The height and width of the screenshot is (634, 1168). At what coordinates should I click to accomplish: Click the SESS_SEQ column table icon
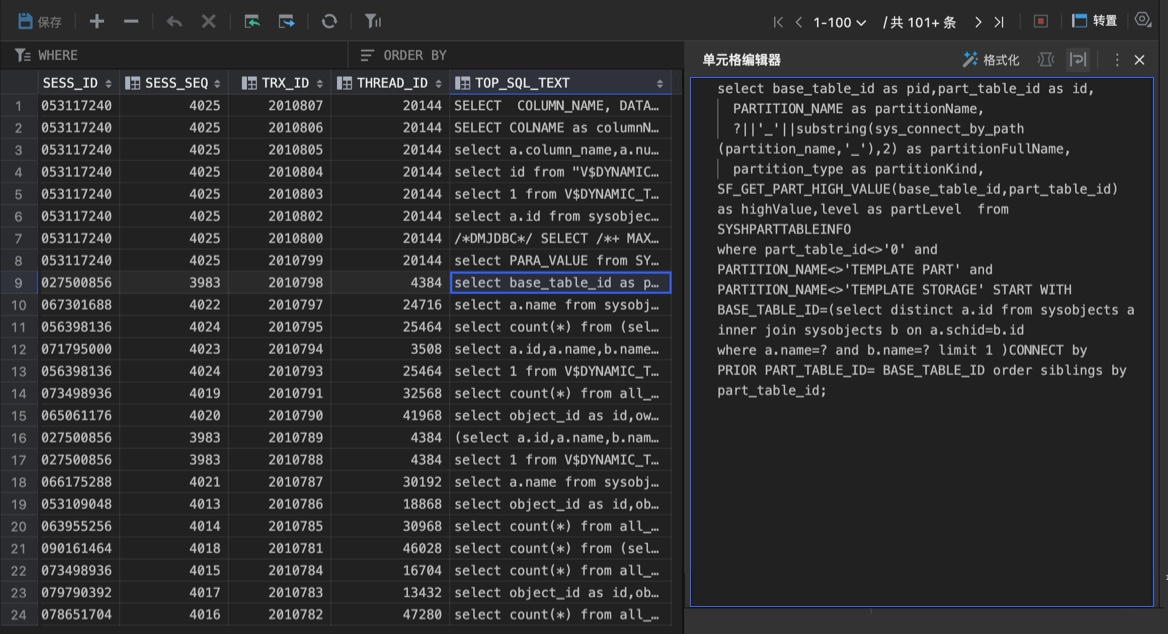tap(133, 83)
